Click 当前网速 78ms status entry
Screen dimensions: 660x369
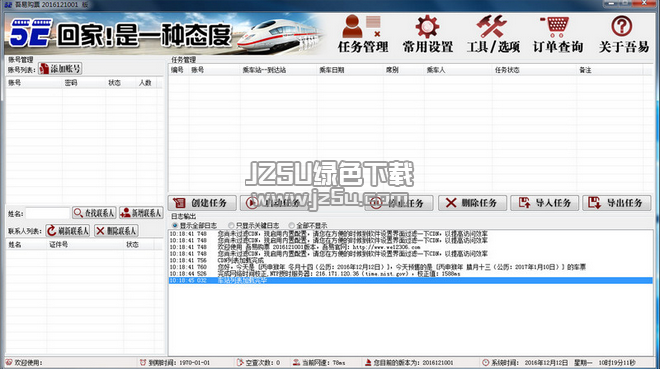pos(319,362)
